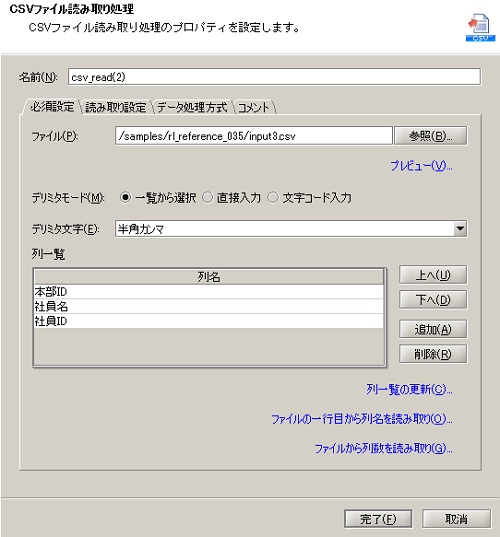
Task: Open the プレビュー(V) link
Action: pyautogui.click(x=421, y=166)
